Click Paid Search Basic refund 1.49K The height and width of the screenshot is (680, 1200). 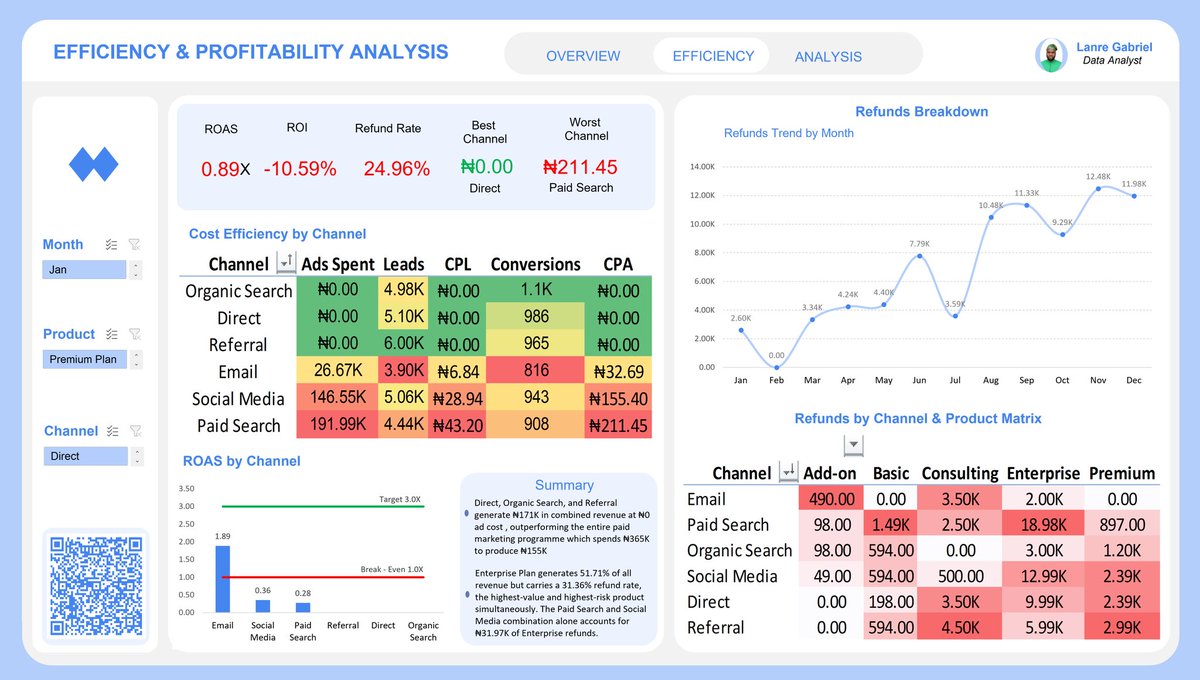pyautogui.click(x=890, y=524)
